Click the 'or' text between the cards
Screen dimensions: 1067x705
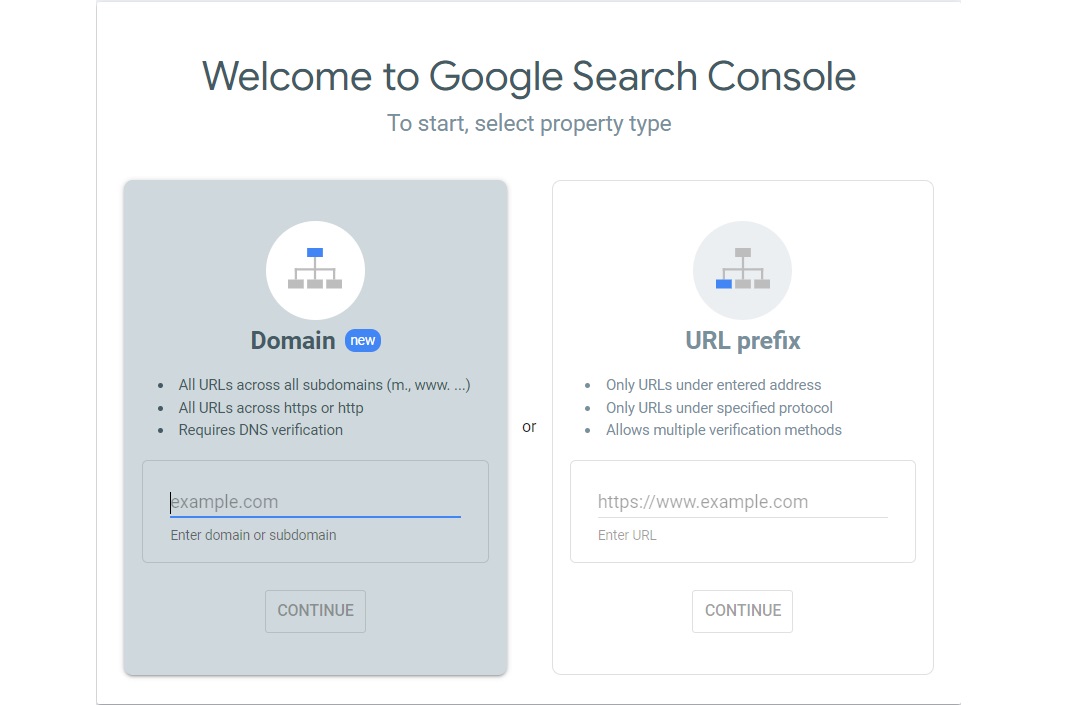529,426
